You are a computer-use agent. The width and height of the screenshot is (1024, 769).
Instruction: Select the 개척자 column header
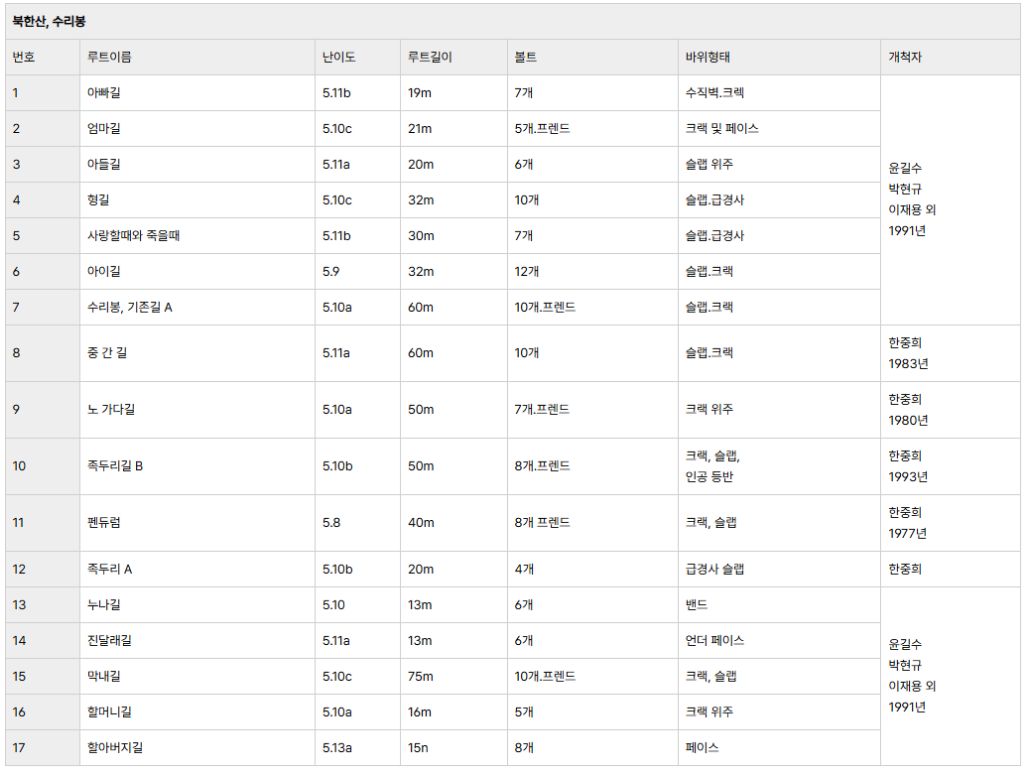(x=905, y=57)
